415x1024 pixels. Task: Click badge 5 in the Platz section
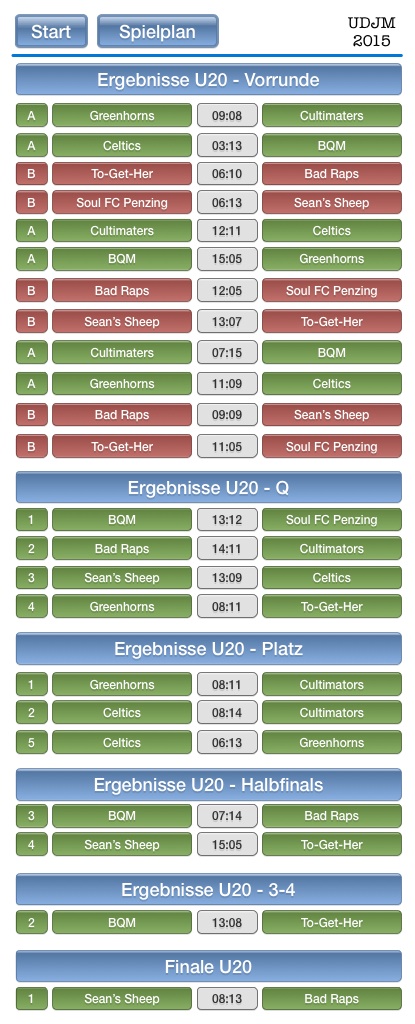click(x=31, y=743)
